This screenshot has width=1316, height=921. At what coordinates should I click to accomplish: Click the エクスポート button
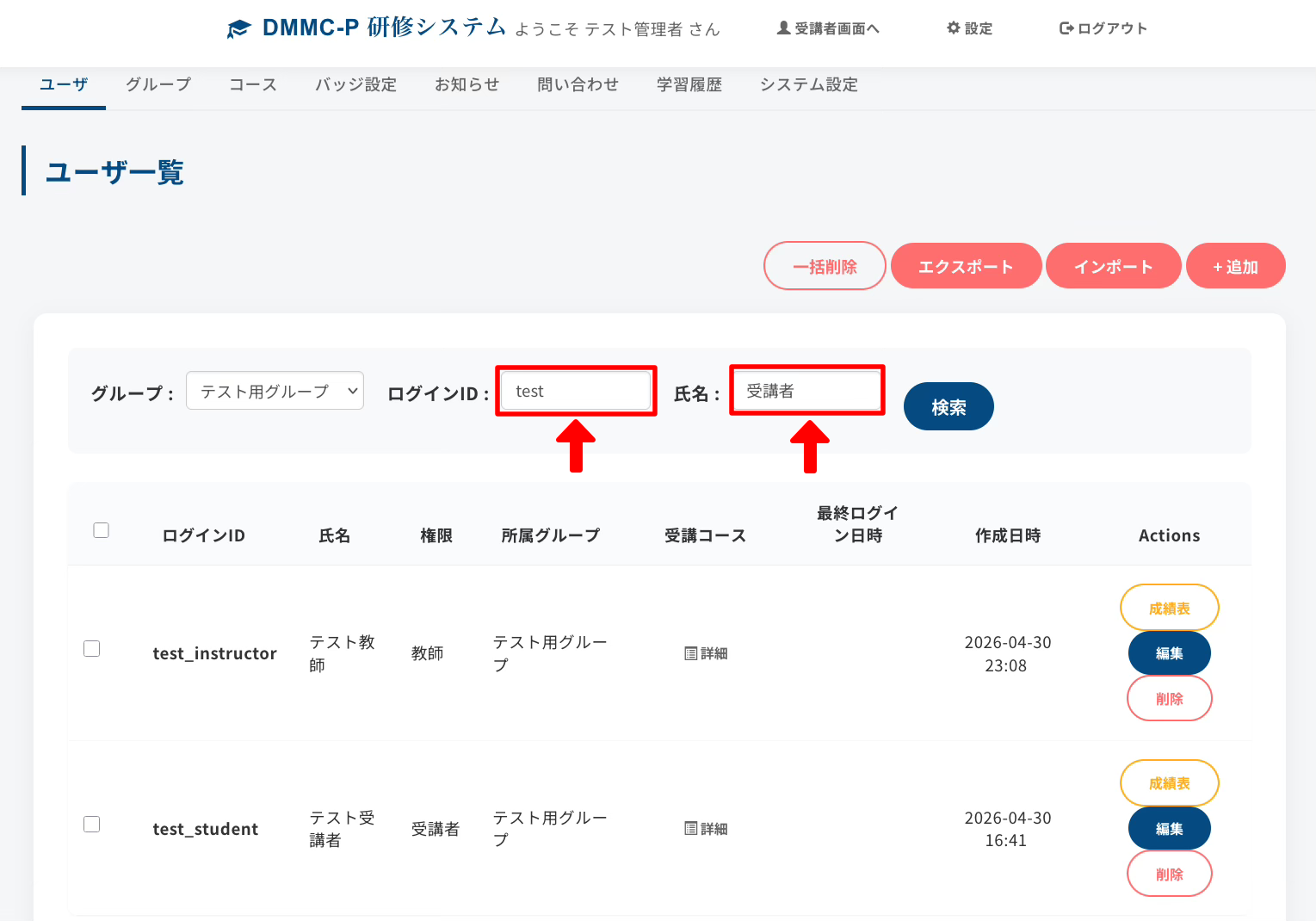click(966, 267)
